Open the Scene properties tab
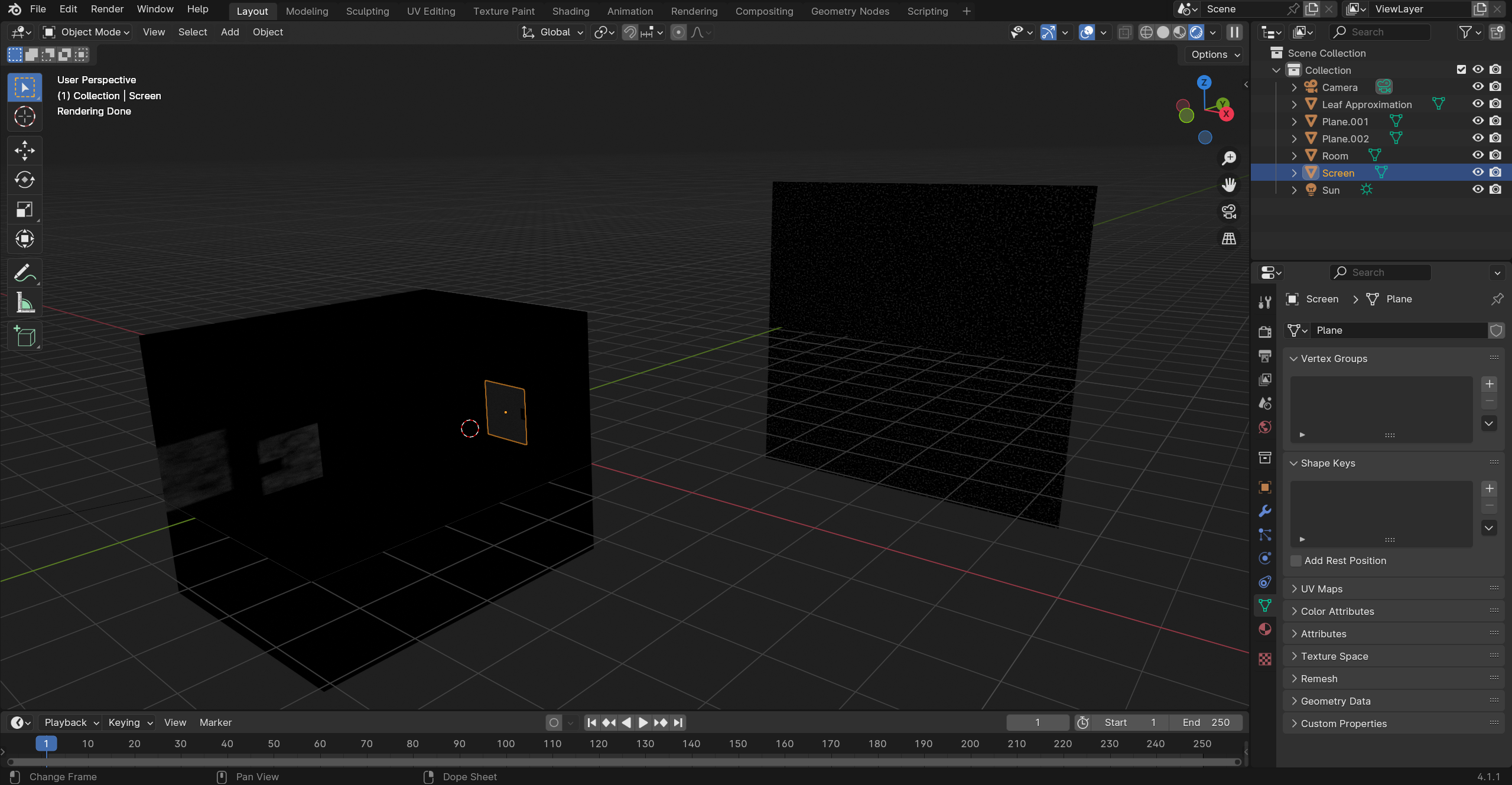The image size is (1512, 785). pyautogui.click(x=1265, y=403)
